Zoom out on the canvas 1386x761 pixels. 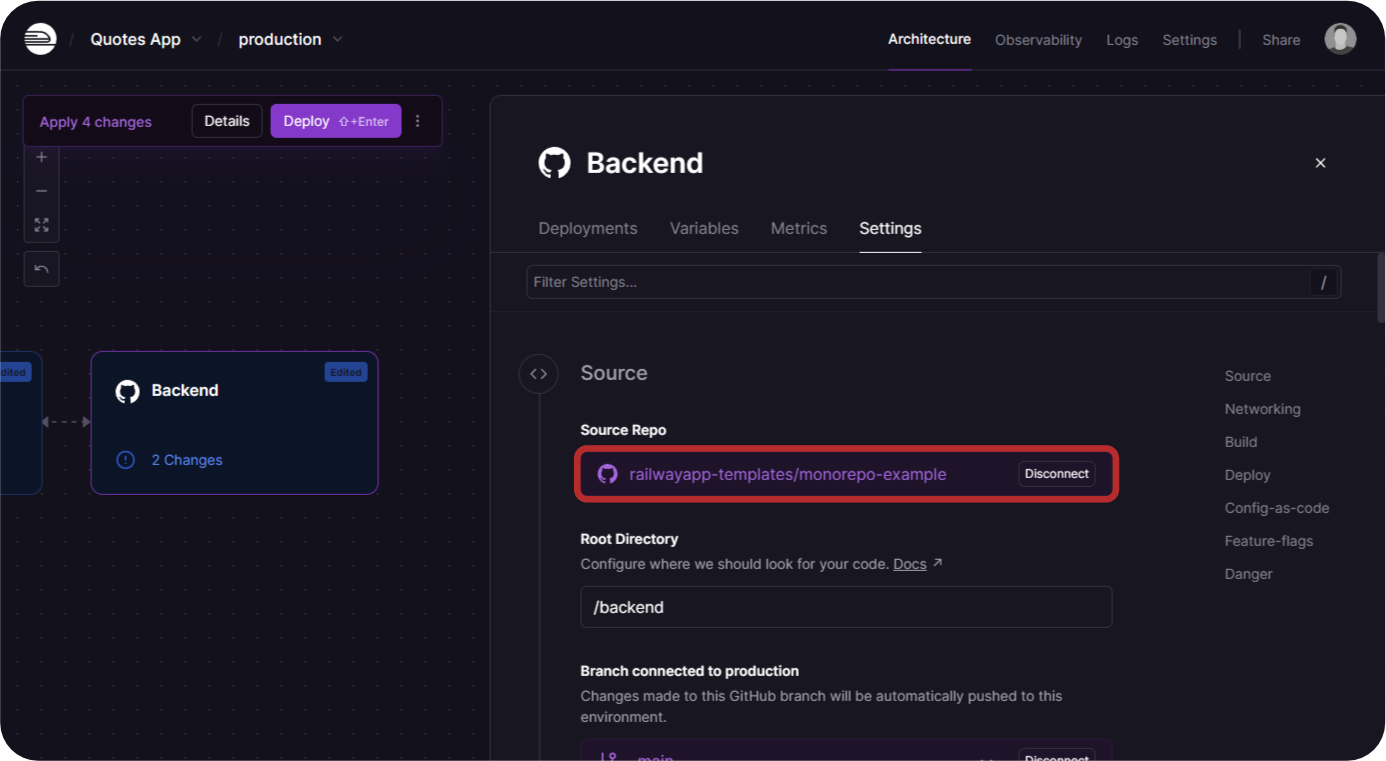[x=41, y=191]
